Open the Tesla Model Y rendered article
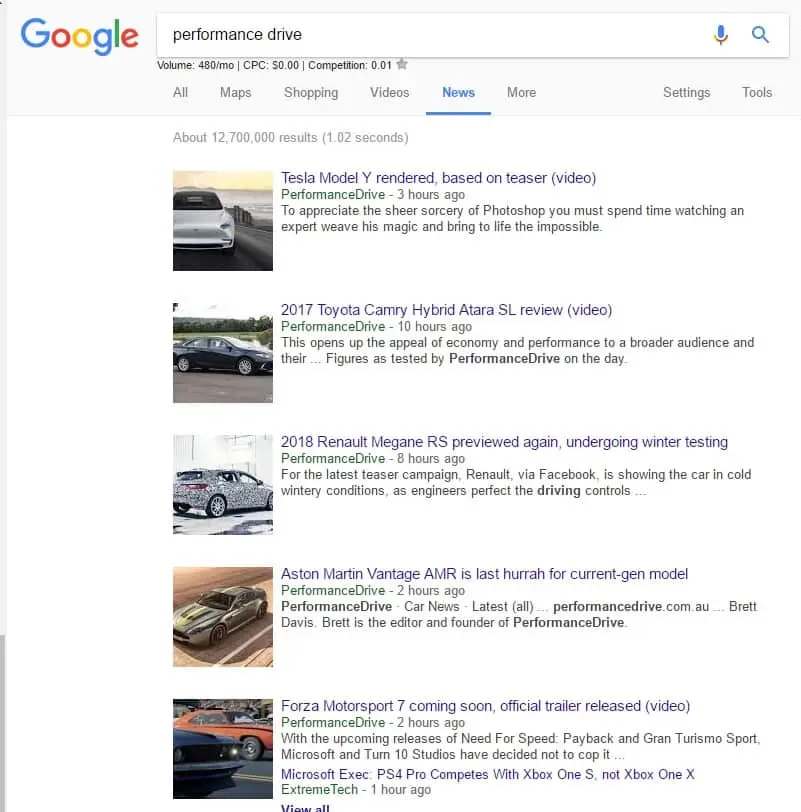The image size is (801, 812). pyautogui.click(x=439, y=178)
